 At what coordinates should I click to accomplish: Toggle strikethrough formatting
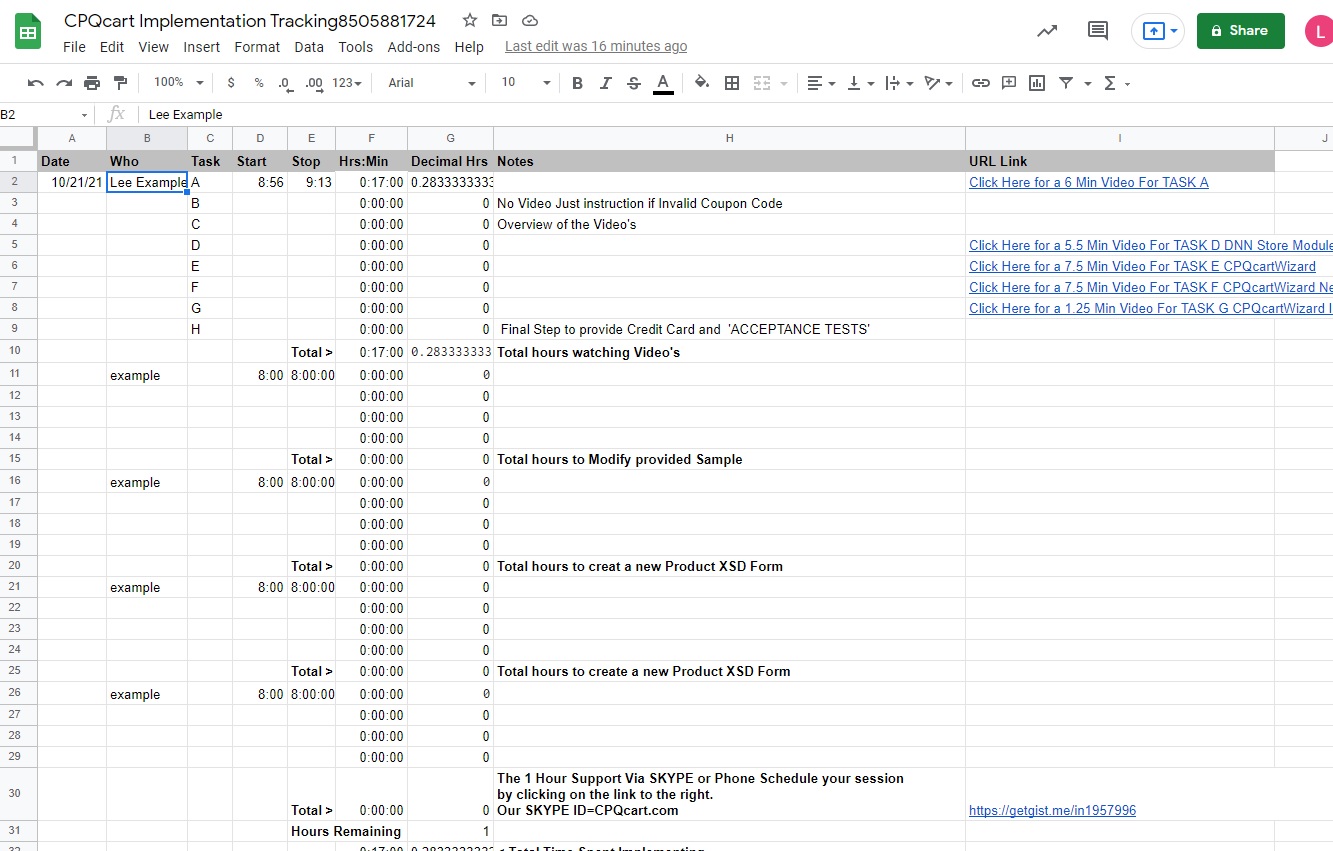pyautogui.click(x=633, y=83)
